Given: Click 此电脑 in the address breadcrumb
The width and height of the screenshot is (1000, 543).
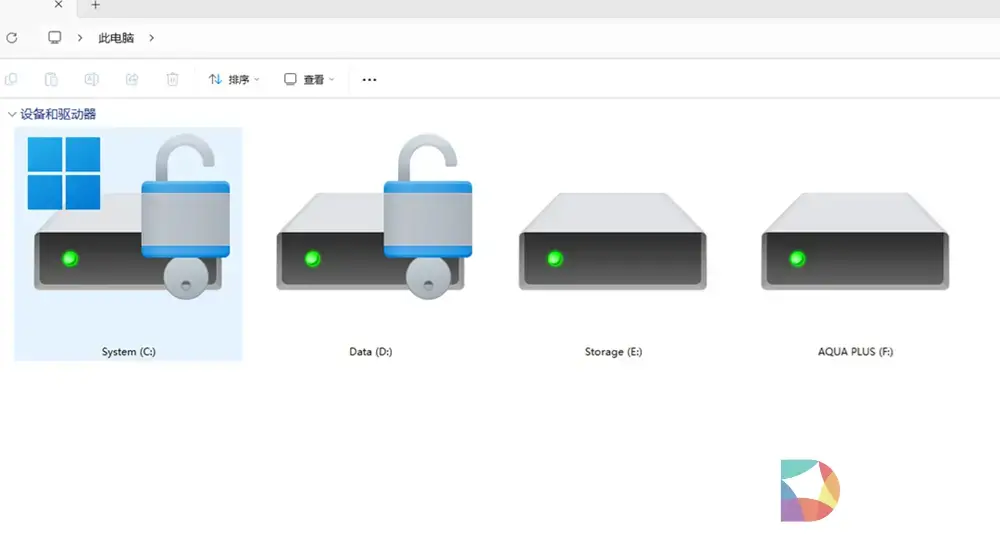Looking at the screenshot, I should (116, 38).
